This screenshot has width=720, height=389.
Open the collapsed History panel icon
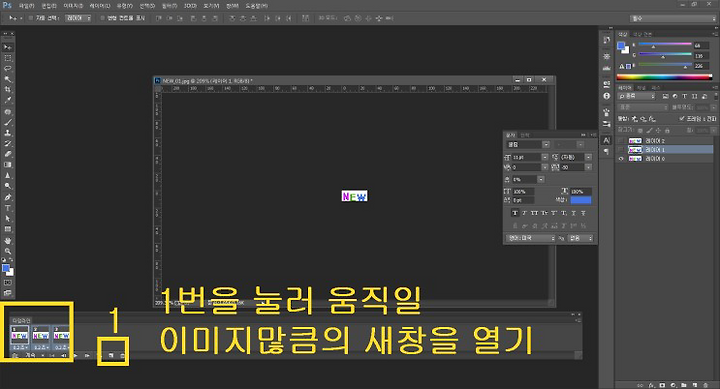point(607,40)
